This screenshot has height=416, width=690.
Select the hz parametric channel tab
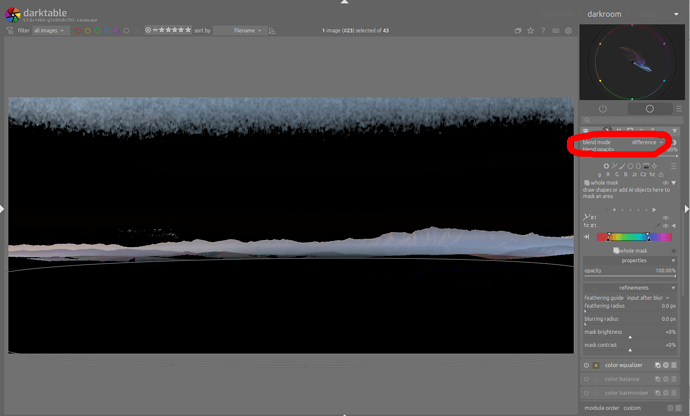(x=652, y=174)
